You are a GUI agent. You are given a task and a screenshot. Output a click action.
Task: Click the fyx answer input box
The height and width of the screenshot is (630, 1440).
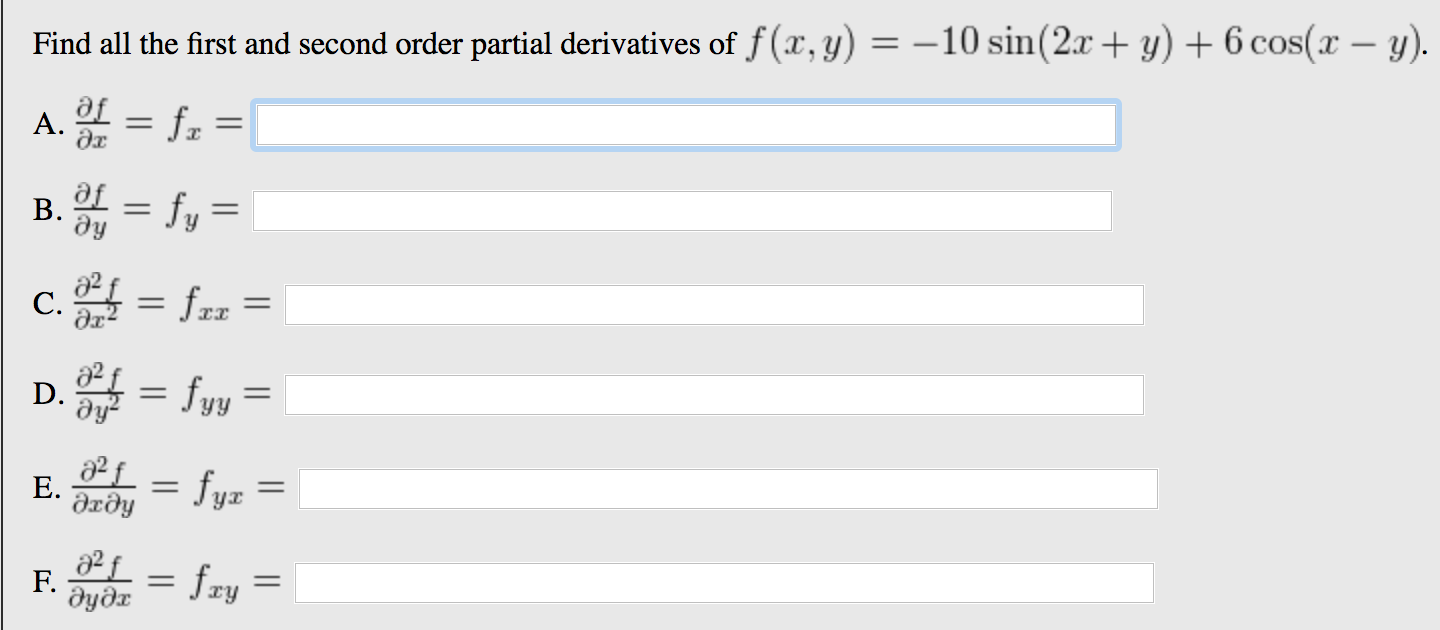726,488
